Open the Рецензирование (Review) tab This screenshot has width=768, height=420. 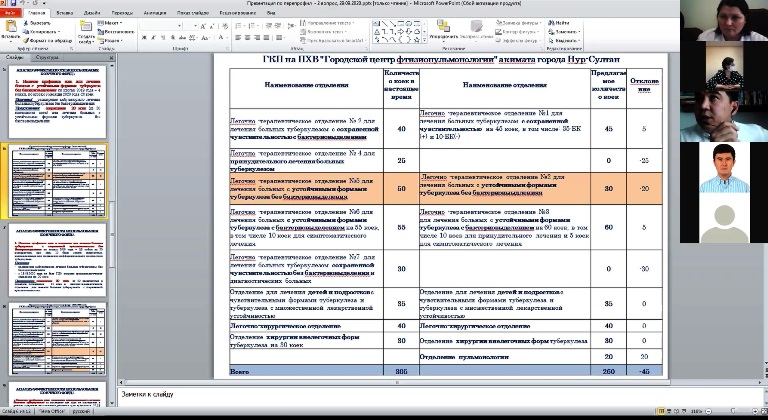point(239,13)
